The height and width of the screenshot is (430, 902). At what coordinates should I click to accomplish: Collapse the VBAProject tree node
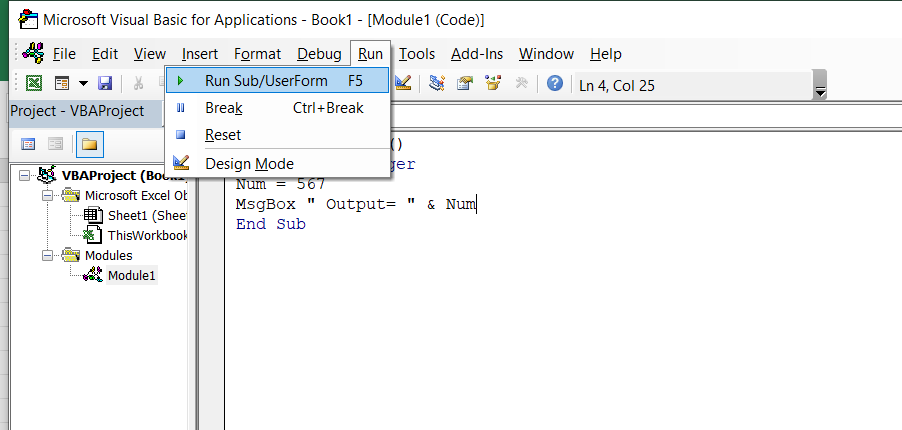(x=26, y=175)
